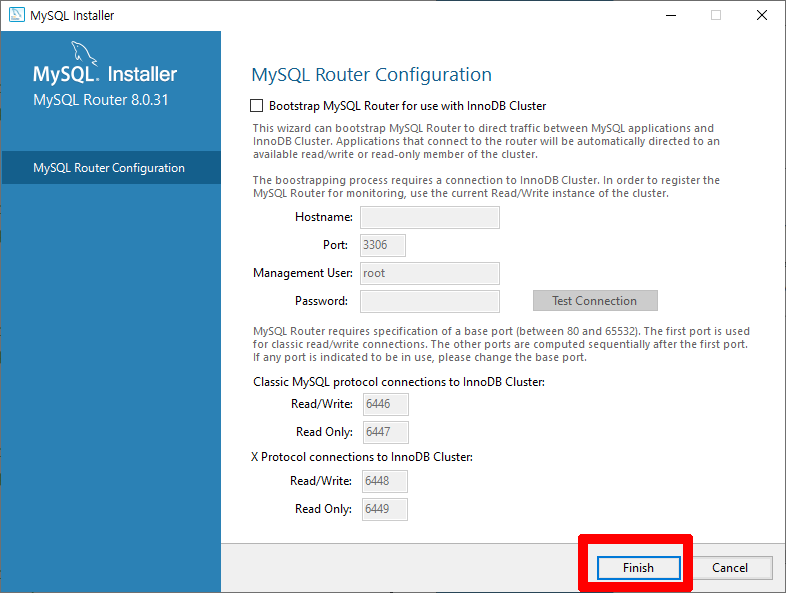Click the Finish button

[x=639, y=567]
